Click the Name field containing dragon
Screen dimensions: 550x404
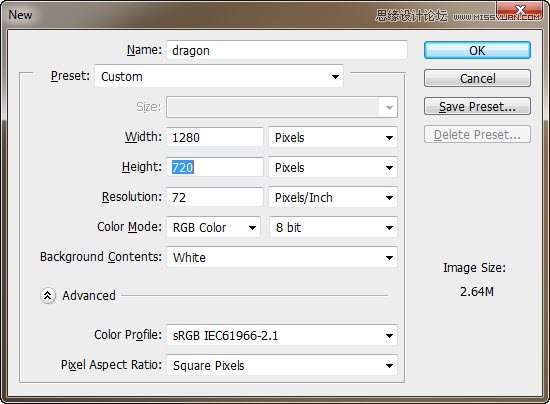[x=287, y=50]
